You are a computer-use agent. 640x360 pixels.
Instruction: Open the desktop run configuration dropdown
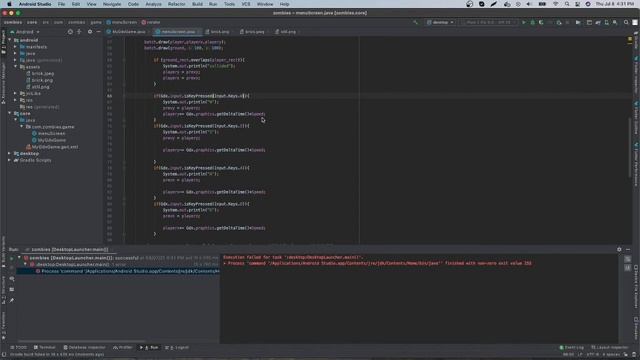coord(440,22)
